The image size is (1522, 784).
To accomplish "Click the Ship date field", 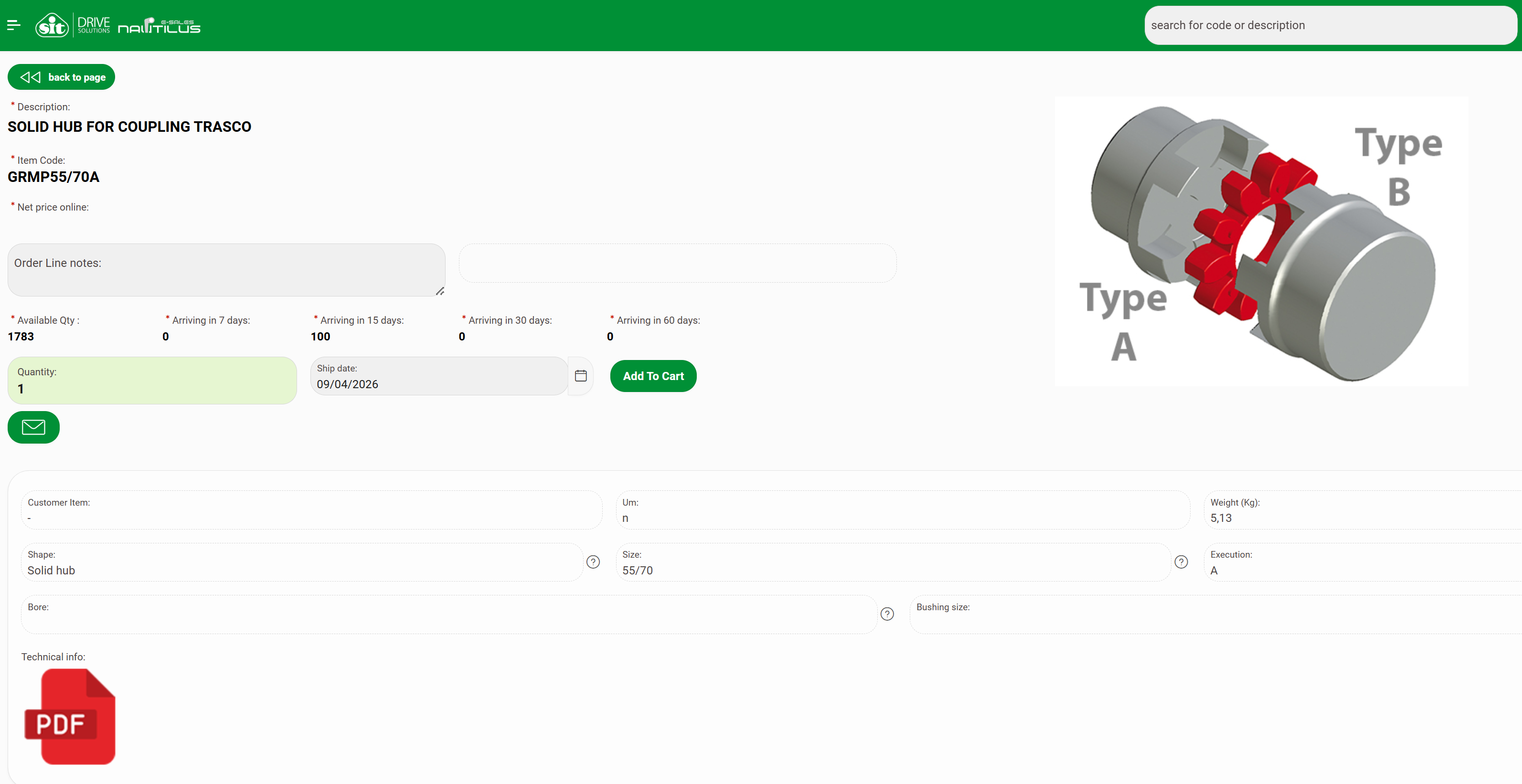I will pos(438,383).
